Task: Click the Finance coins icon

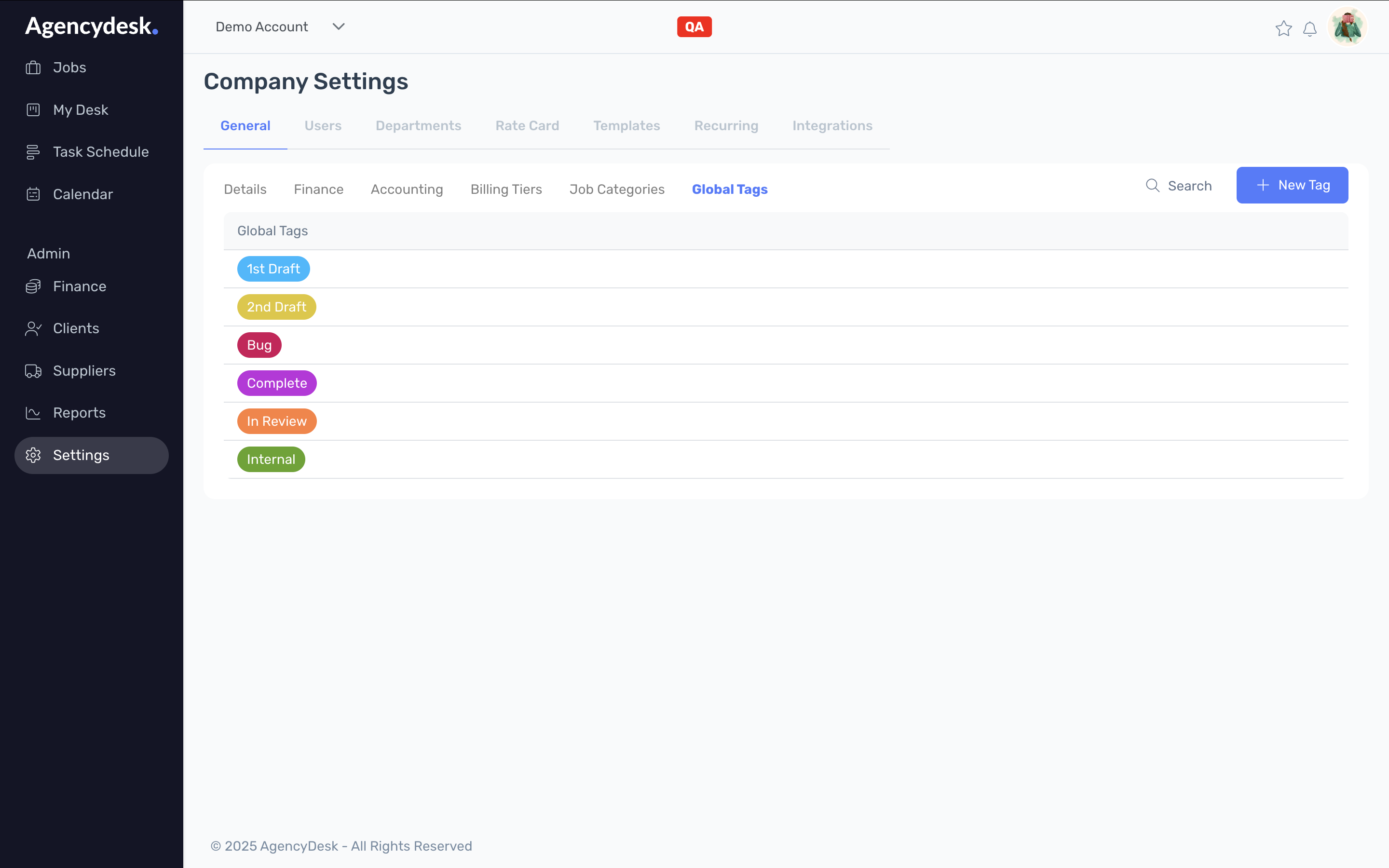Action: 33,286
